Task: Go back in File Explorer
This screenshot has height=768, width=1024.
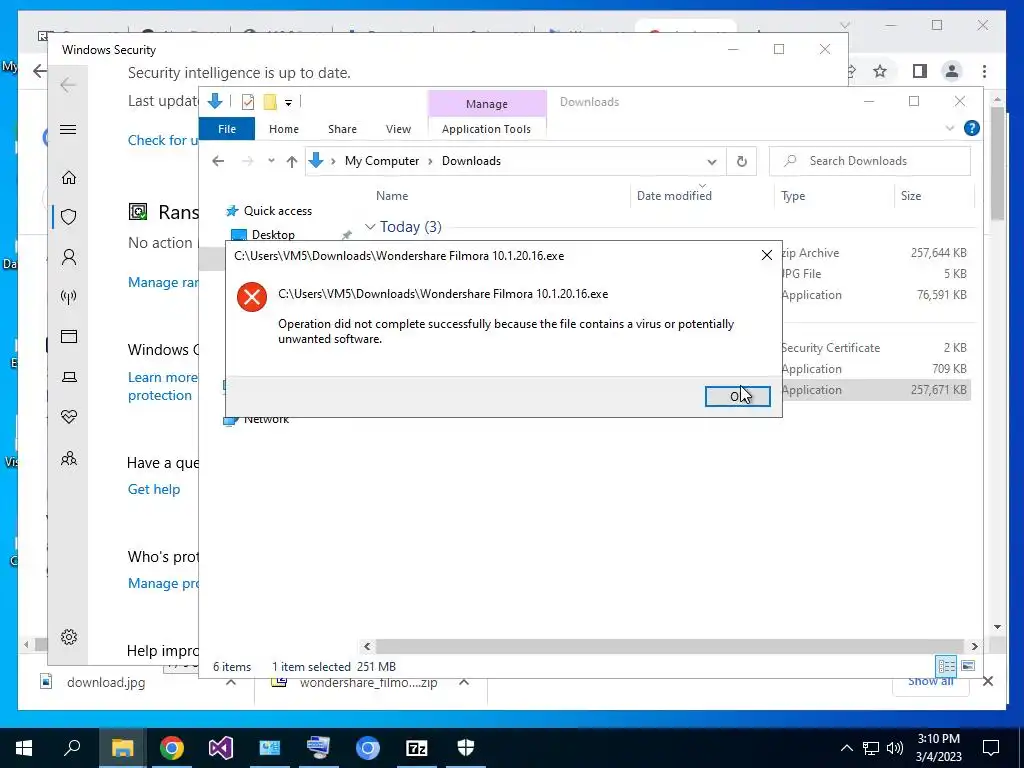Action: coord(218,161)
